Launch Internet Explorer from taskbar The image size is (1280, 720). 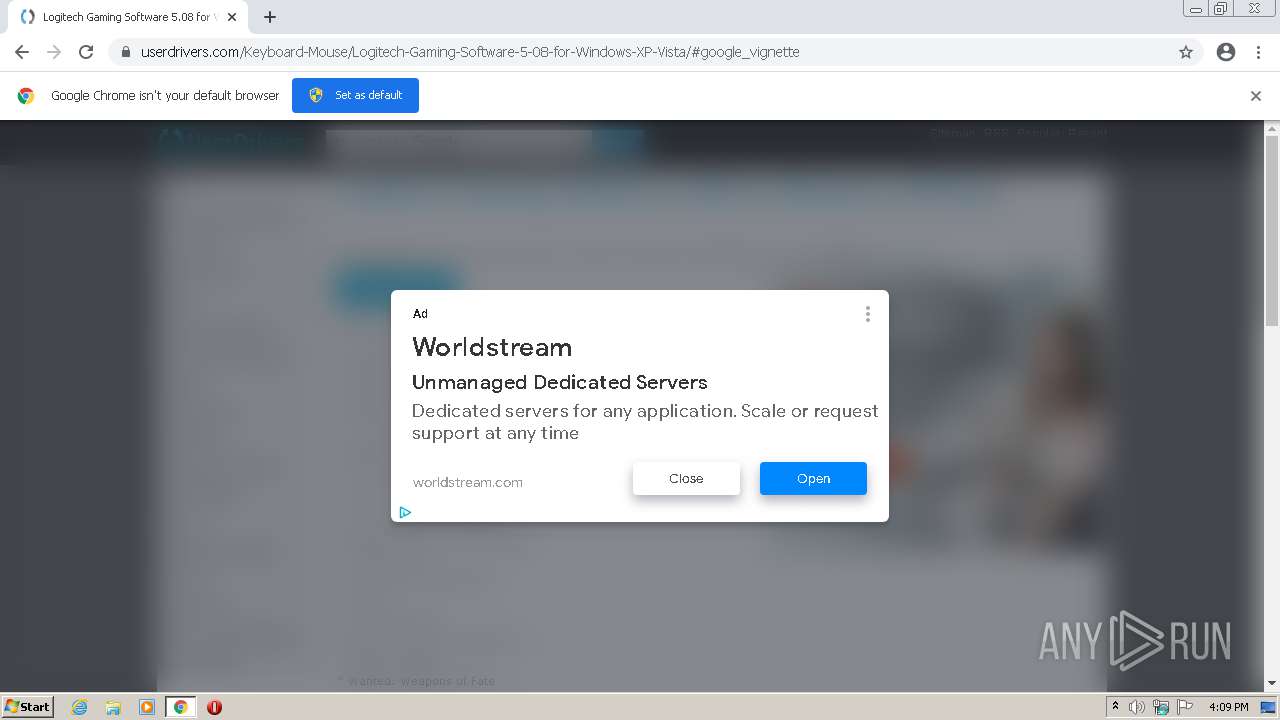(79, 707)
